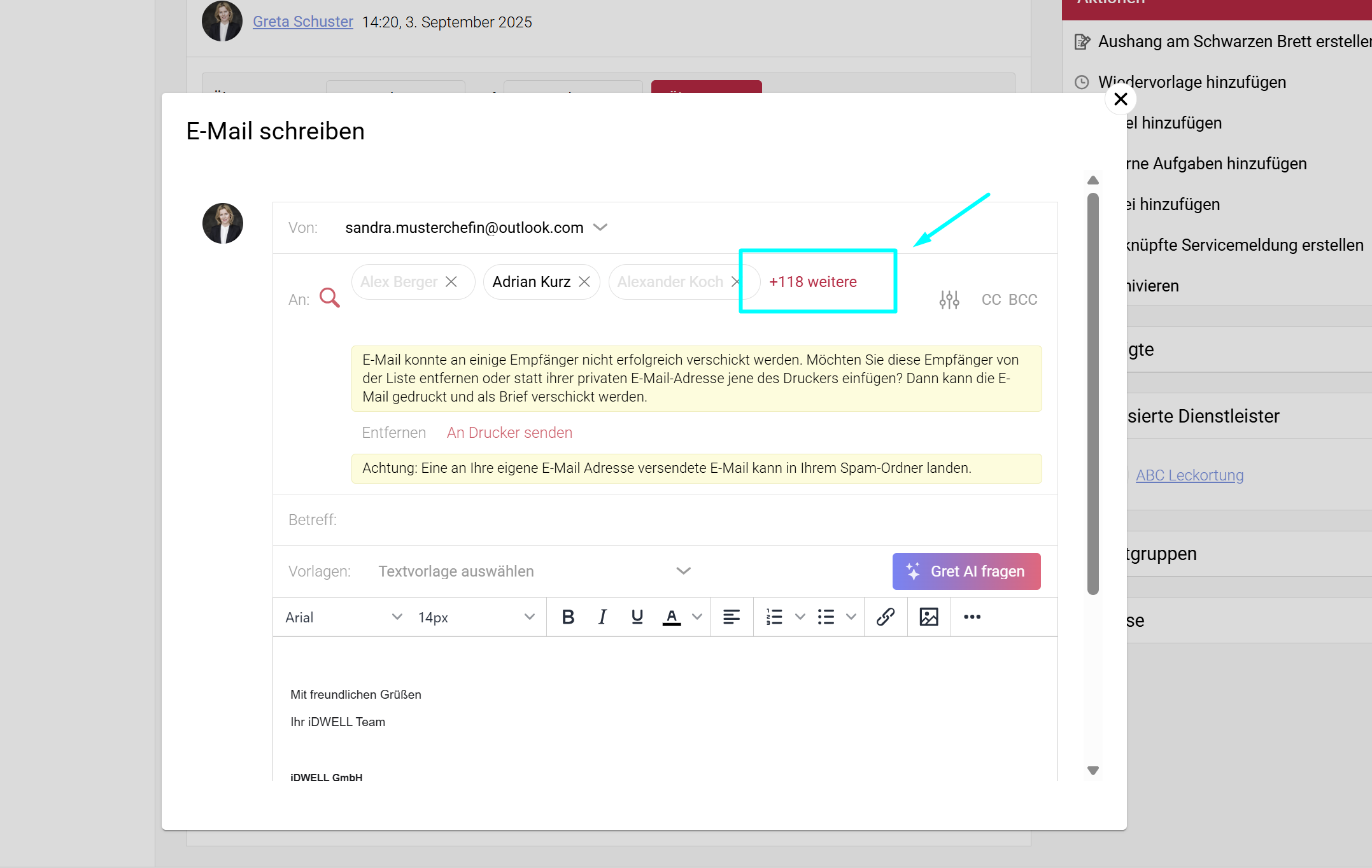Click the text alignment icon
The height and width of the screenshot is (868, 1372).
pos(731,617)
